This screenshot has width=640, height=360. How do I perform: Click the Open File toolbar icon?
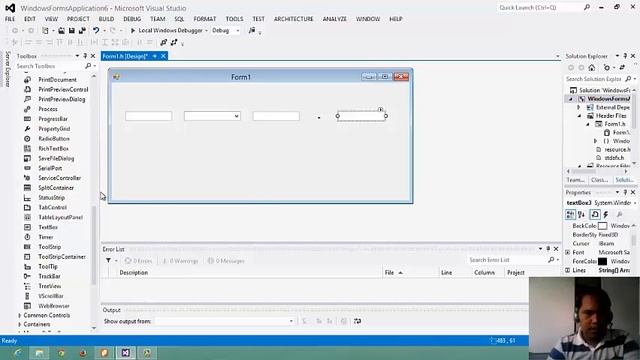point(61,31)
